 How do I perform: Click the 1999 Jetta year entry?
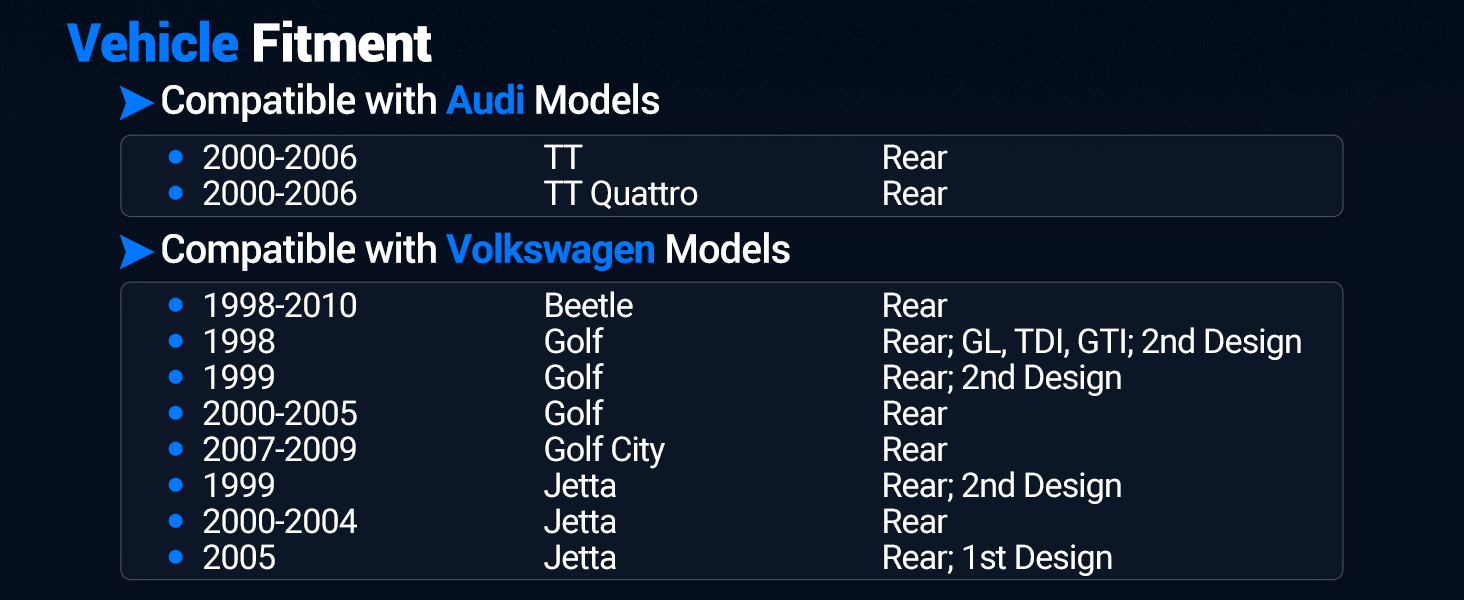[239, 485]
